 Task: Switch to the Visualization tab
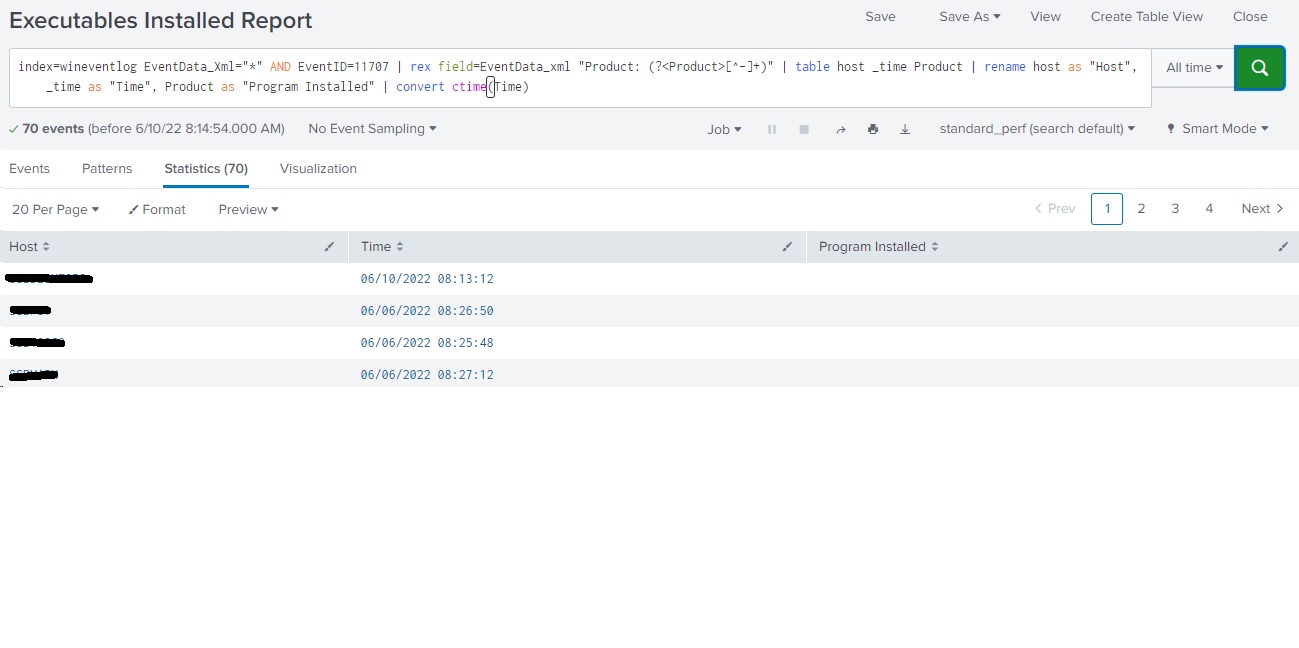click(318, 168)
